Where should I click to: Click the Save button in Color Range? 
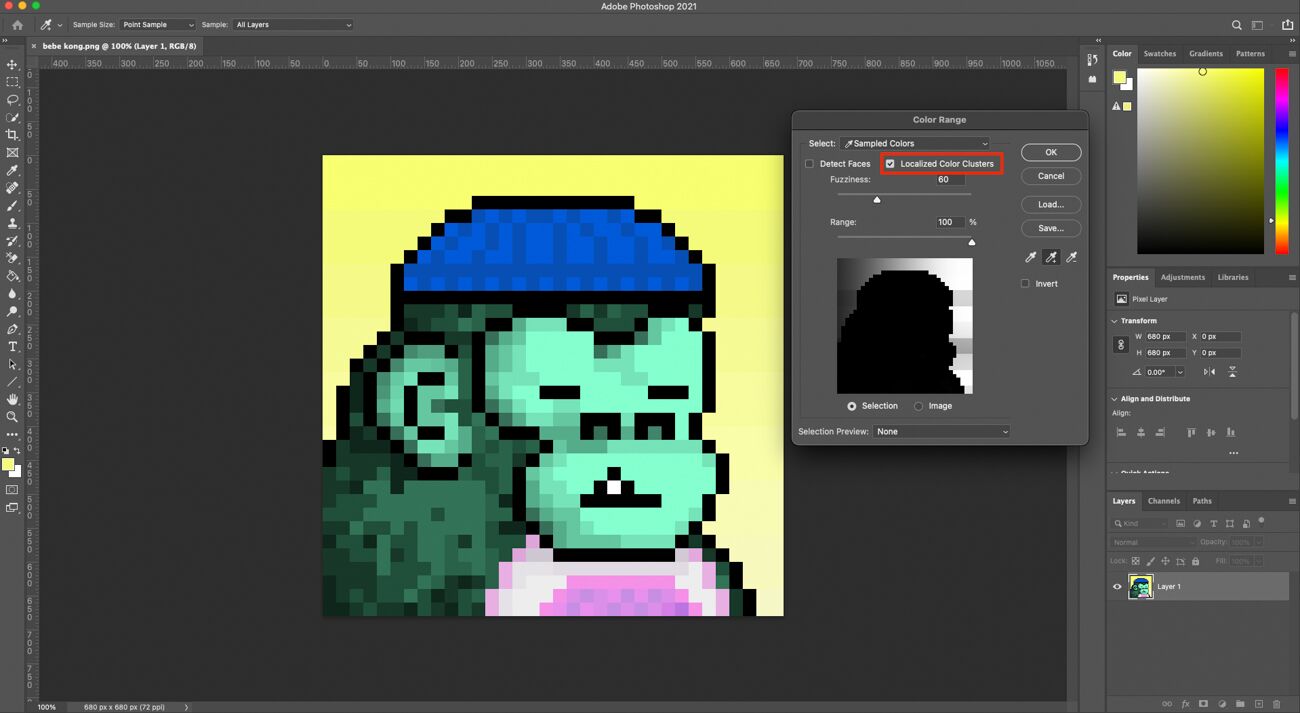[1050, 228]
